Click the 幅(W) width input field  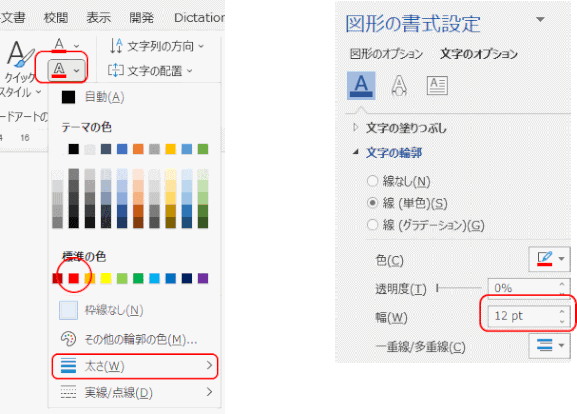pos(529,316)
